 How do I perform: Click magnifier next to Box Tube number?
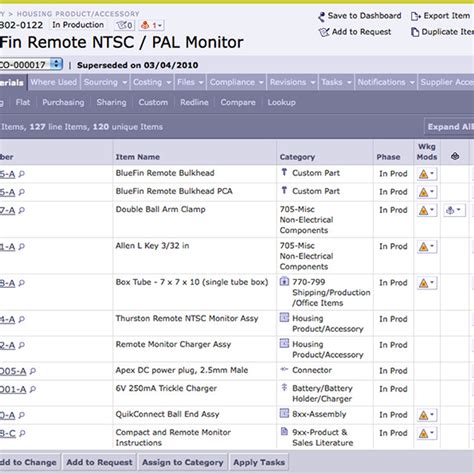point(22,283)
